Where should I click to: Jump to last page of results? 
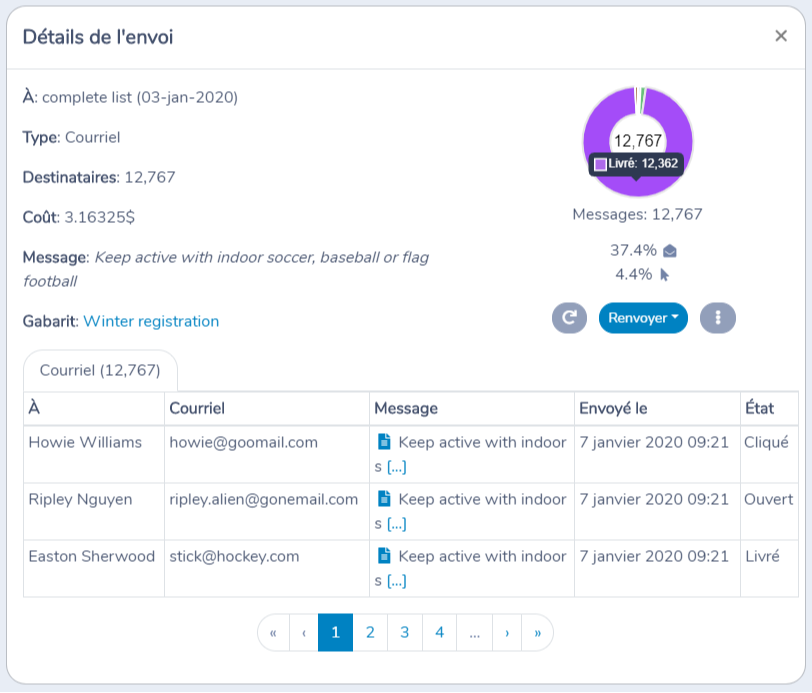pos(538,632)
